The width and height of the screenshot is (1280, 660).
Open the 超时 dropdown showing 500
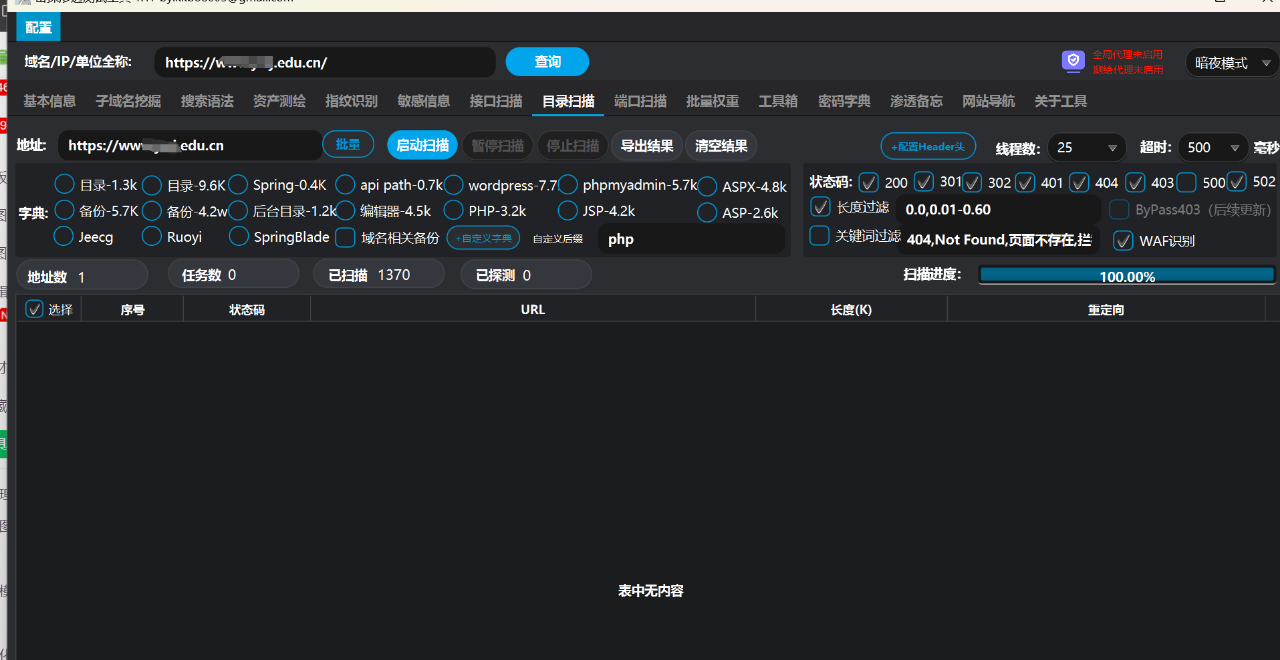[1213, 147]
